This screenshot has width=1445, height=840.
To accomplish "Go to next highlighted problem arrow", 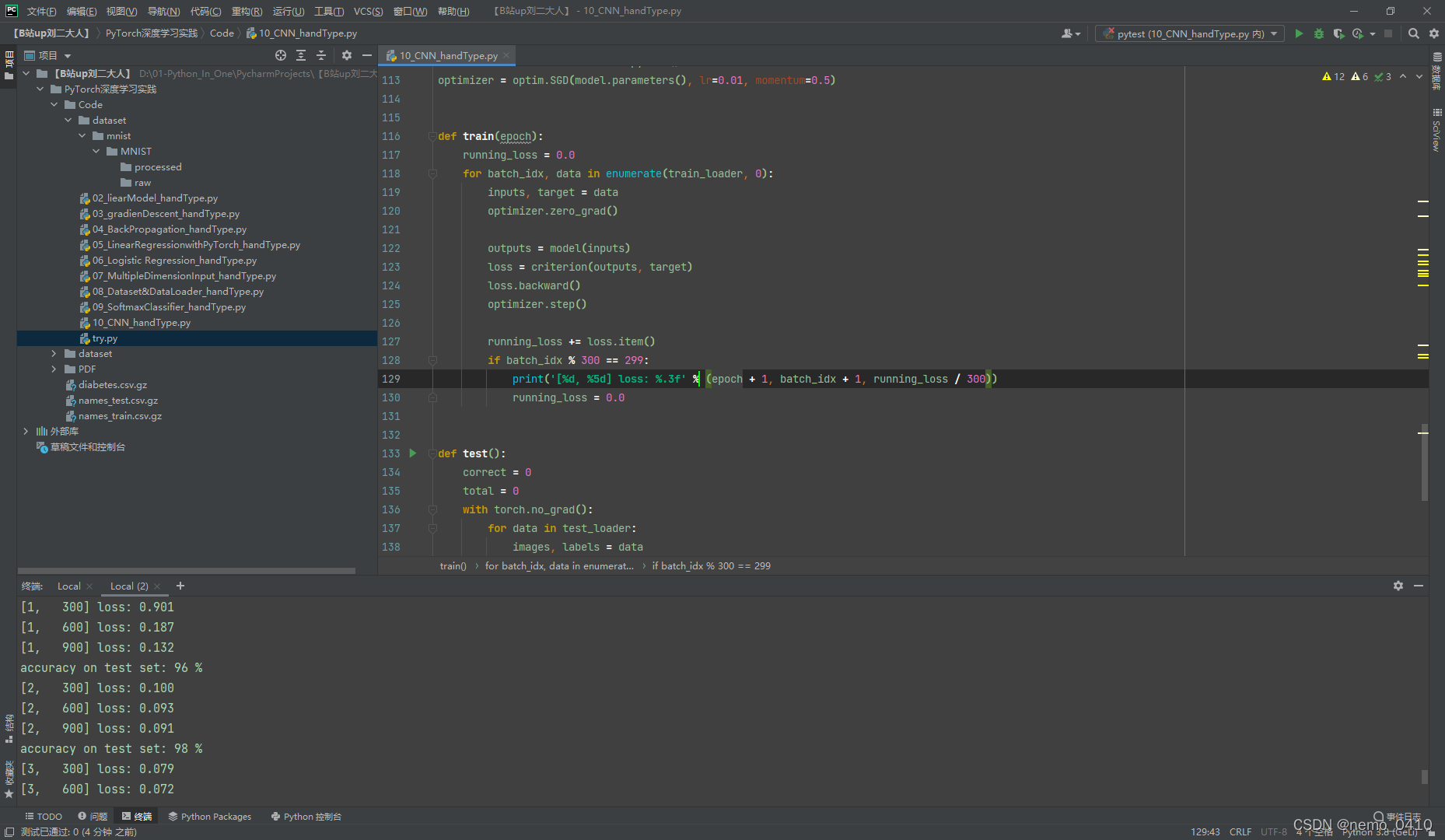I will point(1419,76).
